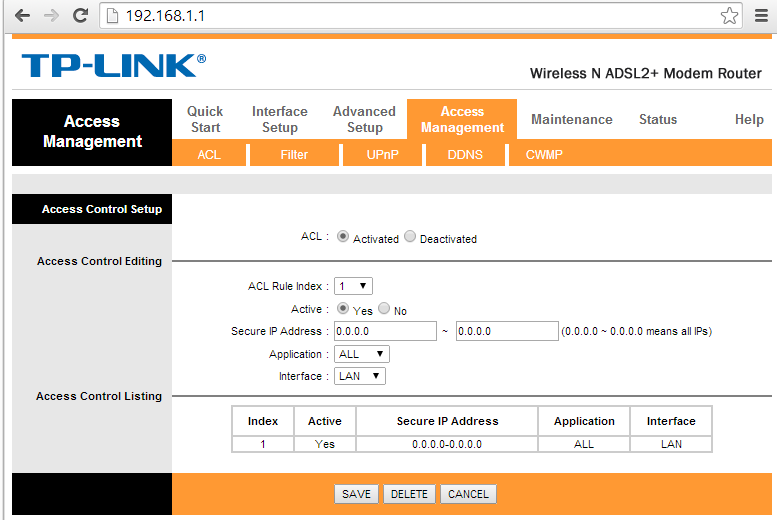The height and width of the screenshot is (520, 777).
Task: Click the browser back arrow
Action: point(21,16)
